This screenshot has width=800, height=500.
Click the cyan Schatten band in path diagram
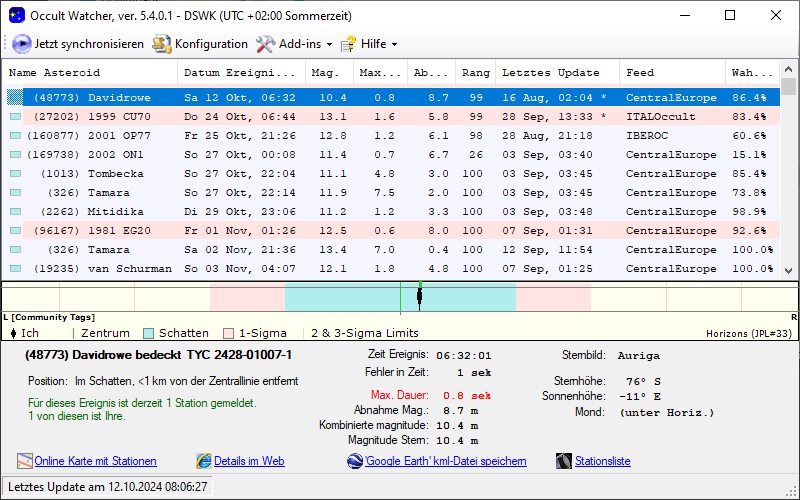click(340, 297)
